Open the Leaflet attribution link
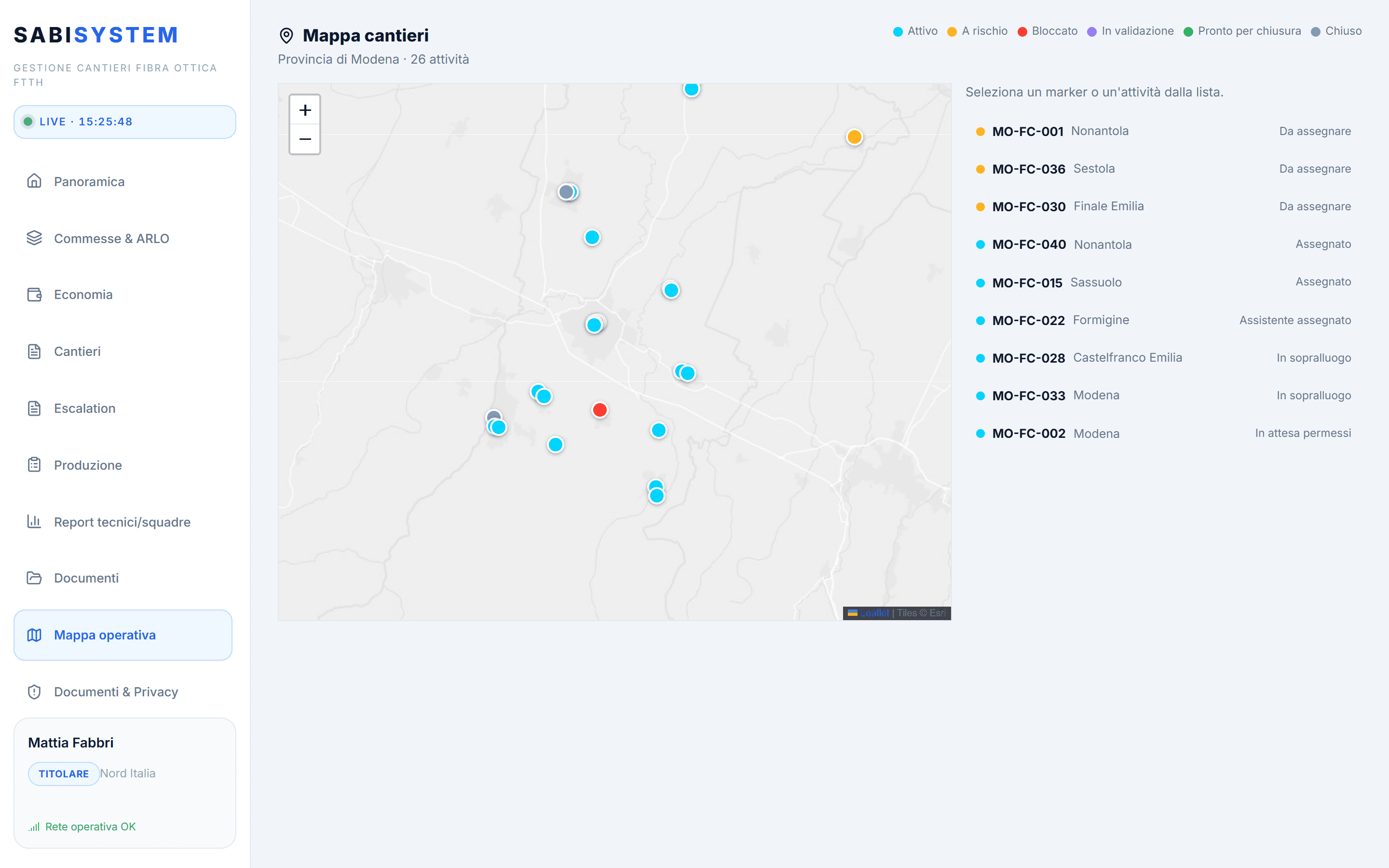 pyautogui.click(x=874, y=613)
